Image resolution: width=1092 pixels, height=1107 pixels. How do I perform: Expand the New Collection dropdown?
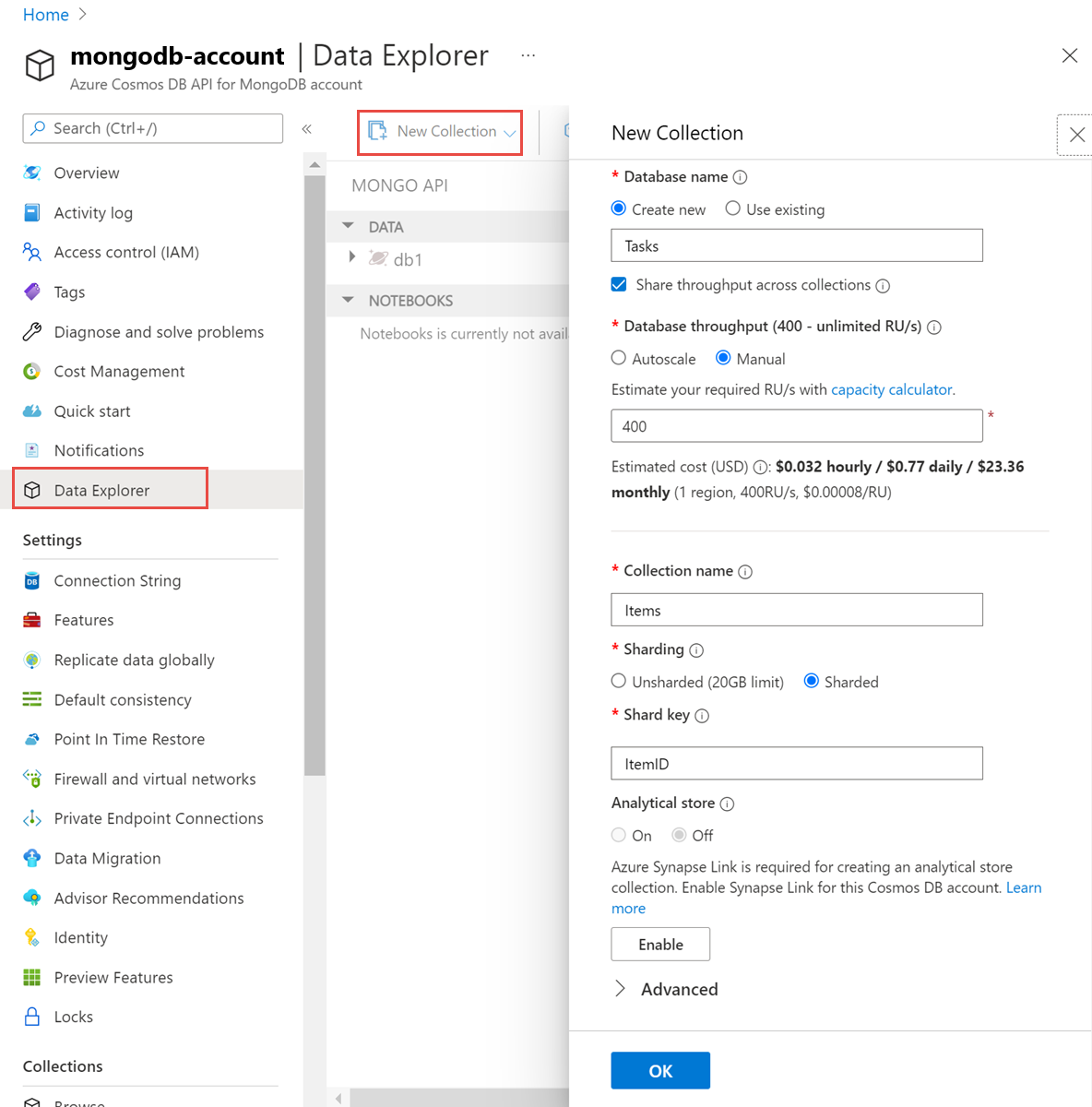pyautogui.click(x=511, y=131)
